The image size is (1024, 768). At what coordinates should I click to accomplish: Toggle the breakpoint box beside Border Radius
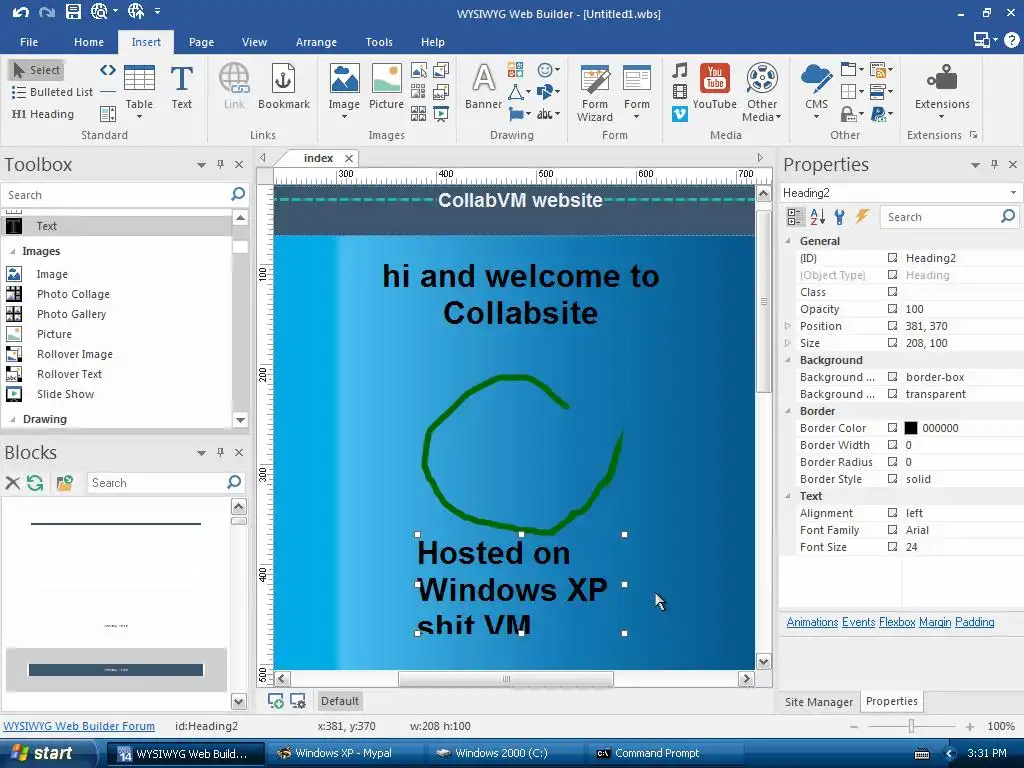point(892,462)
